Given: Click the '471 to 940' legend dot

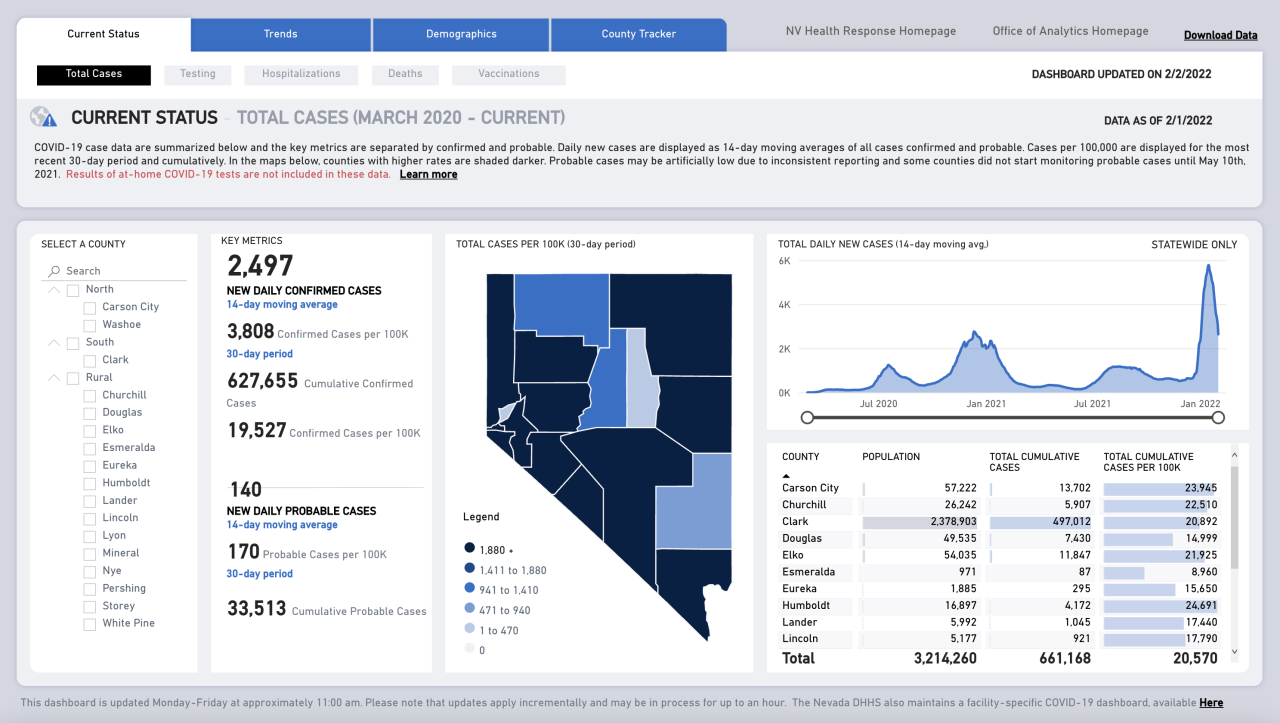Looking at the screenshot, I should pos(469,610).
